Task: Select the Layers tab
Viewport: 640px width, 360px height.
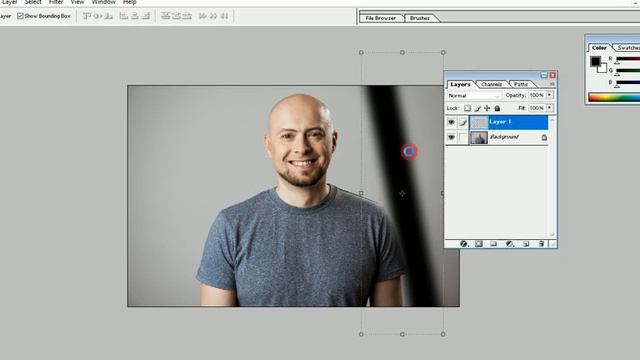Action: (x=460, y=84)
